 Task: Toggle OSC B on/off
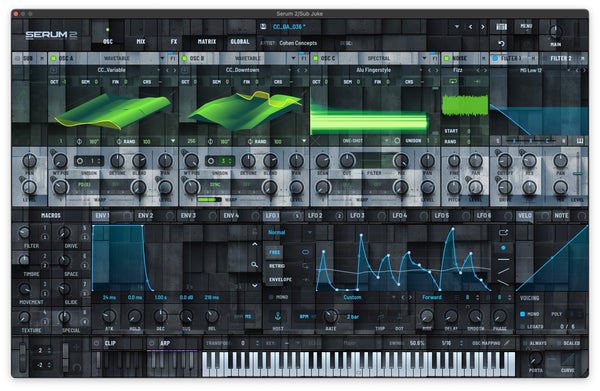[184, 58]
